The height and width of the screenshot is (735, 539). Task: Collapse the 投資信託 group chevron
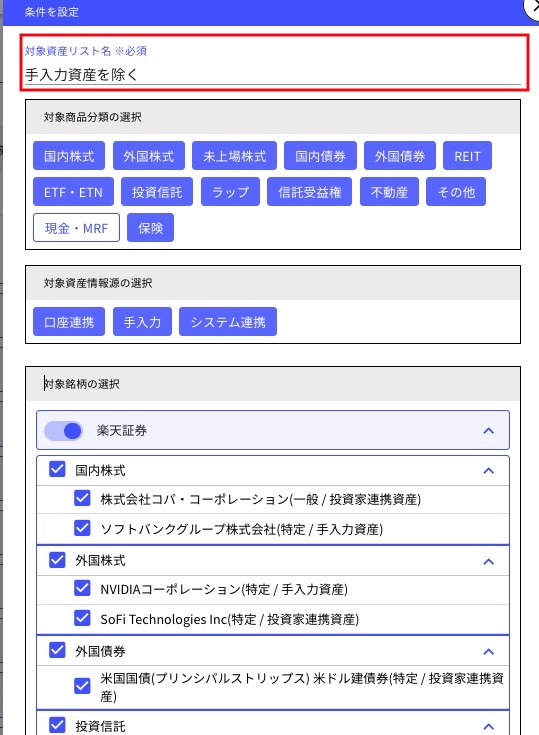click(489, 727)
